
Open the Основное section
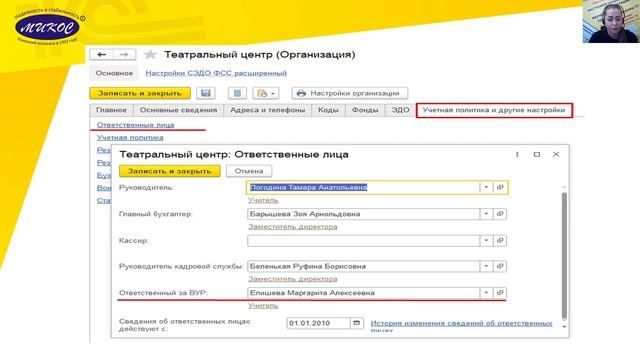(x=114, y=73)
